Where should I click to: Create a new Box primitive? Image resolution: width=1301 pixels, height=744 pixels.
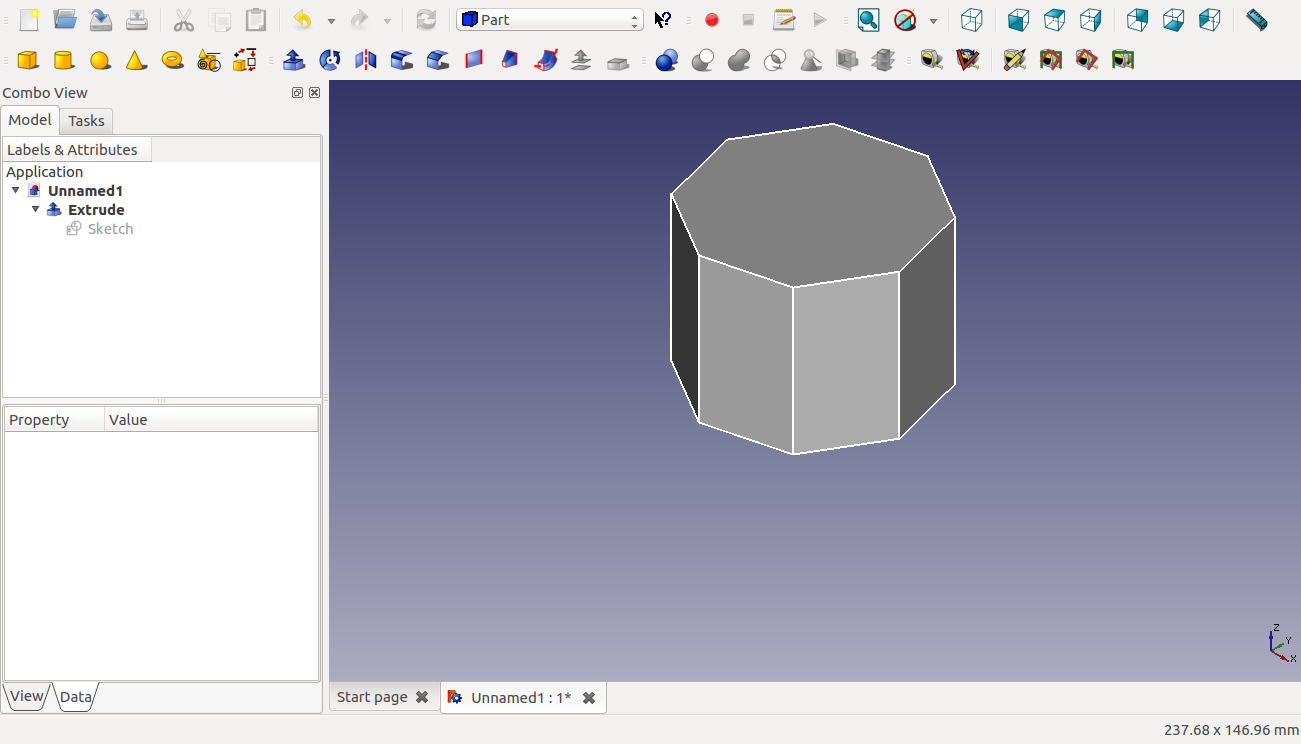pyautogui.click(x=27, y=60)
